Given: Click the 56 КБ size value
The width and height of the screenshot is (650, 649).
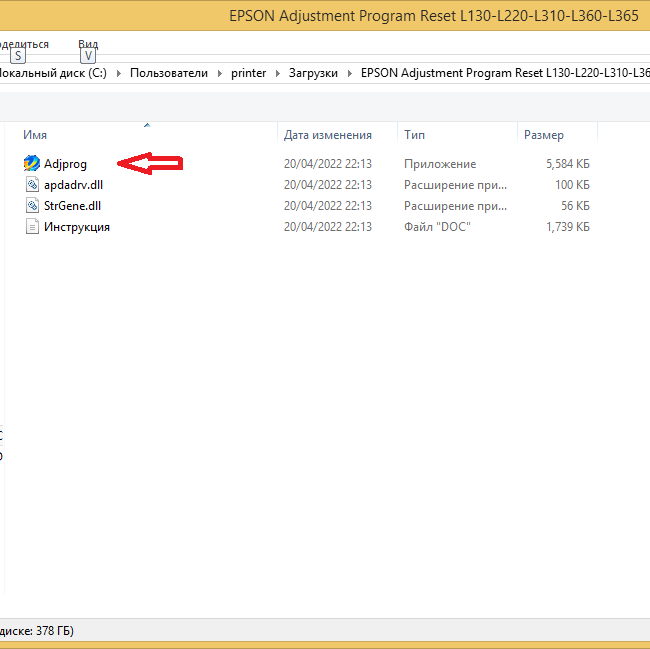Looking at the screenshot, I should click(x=575, y=206).
